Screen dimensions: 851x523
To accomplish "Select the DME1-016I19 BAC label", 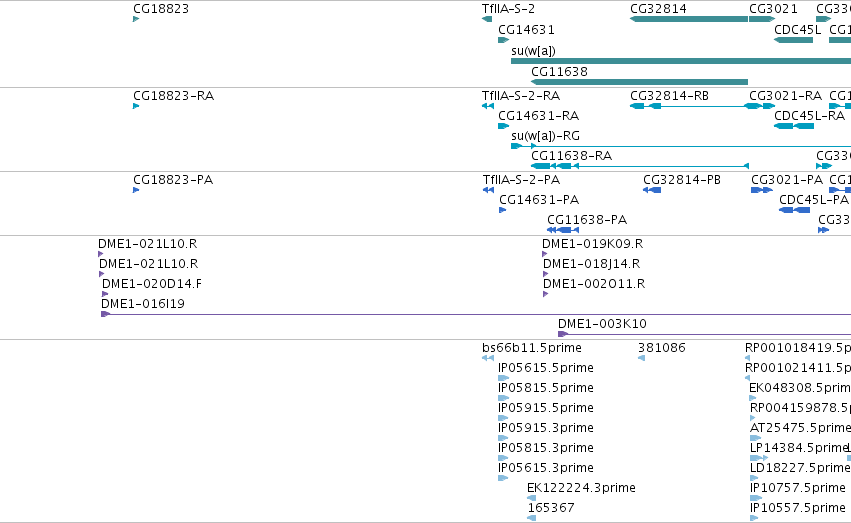I will click(x=143, y=304).
